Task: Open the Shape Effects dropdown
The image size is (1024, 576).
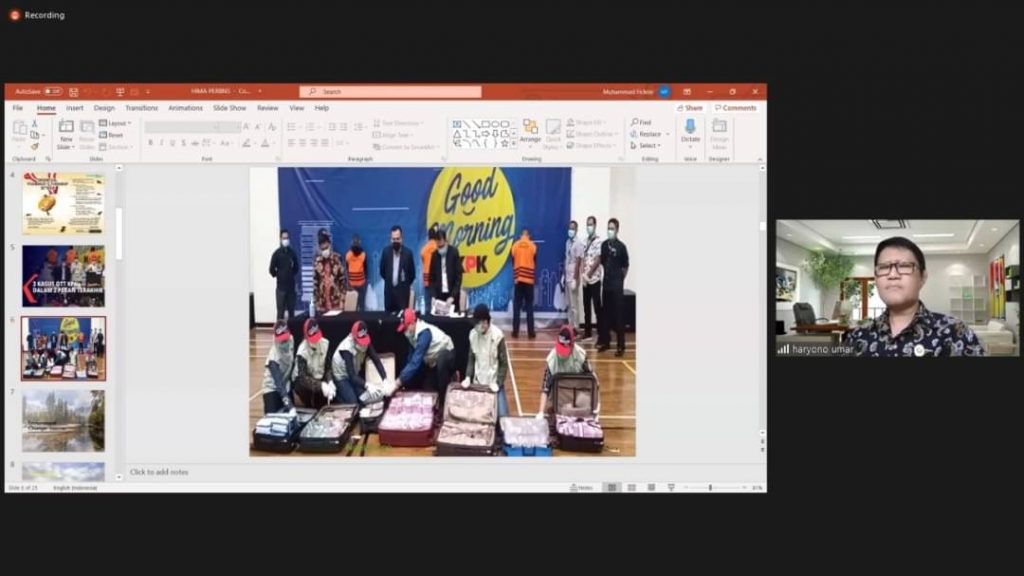Action: (x=590, y=146)
